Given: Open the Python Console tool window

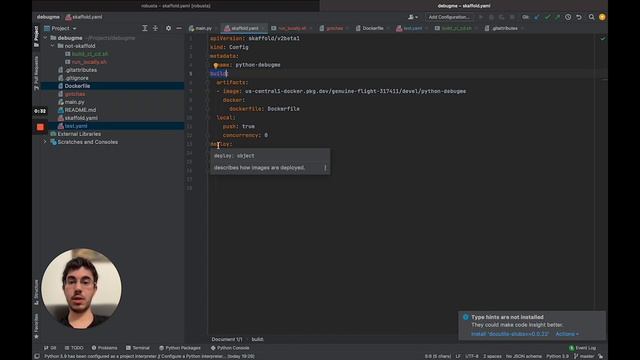Looking at the screenshot, I should (230, 348).
